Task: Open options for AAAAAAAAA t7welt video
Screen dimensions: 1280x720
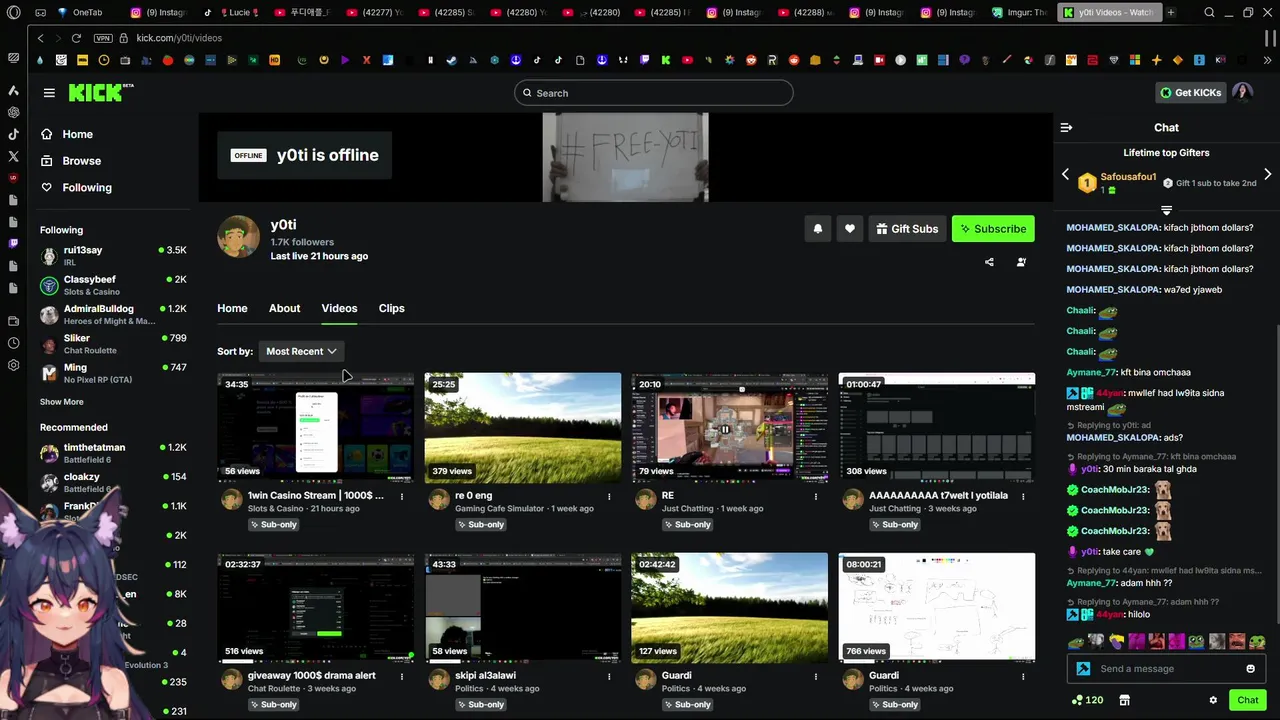Action: [1023, 496]
